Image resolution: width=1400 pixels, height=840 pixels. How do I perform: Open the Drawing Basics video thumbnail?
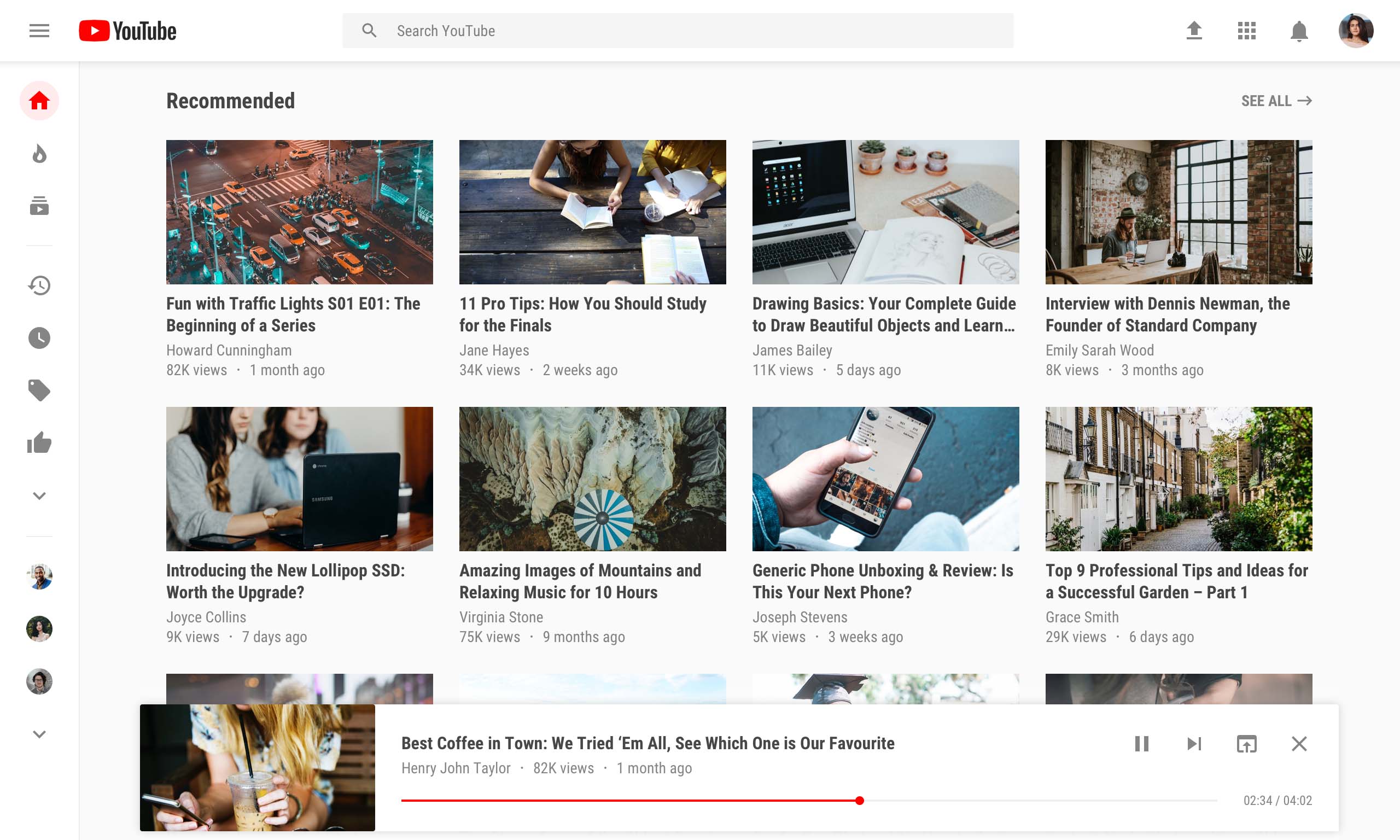tap(885, 212)
